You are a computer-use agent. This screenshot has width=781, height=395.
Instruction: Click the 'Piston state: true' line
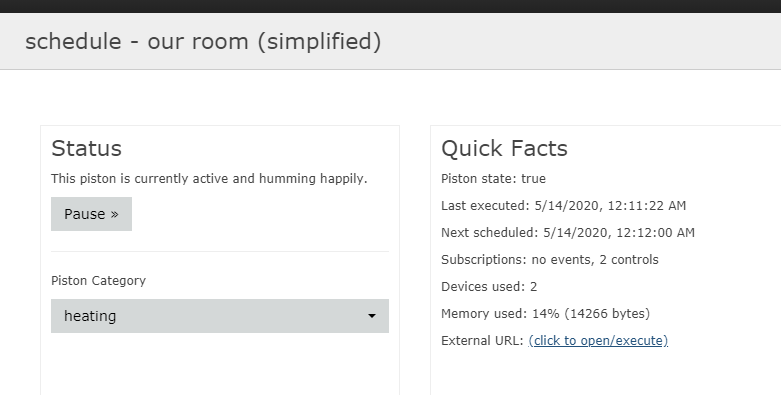tap(493, 179)
